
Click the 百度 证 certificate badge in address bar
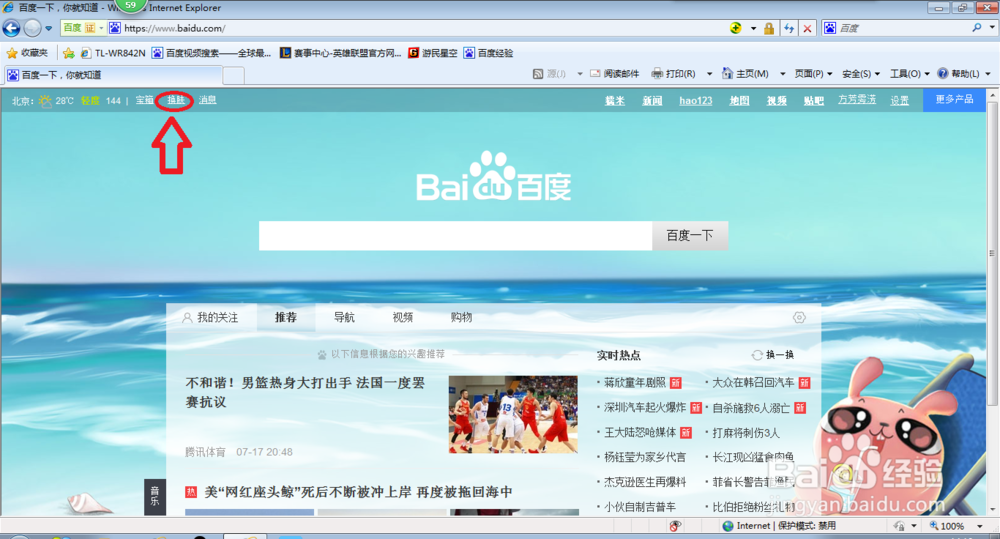[x=83, y=28]
